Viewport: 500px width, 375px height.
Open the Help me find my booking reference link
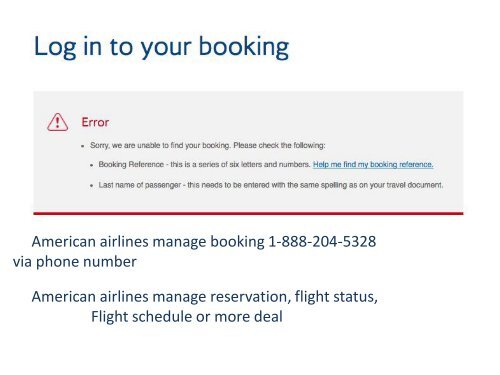pyautogui.click(x=373, y=164)
